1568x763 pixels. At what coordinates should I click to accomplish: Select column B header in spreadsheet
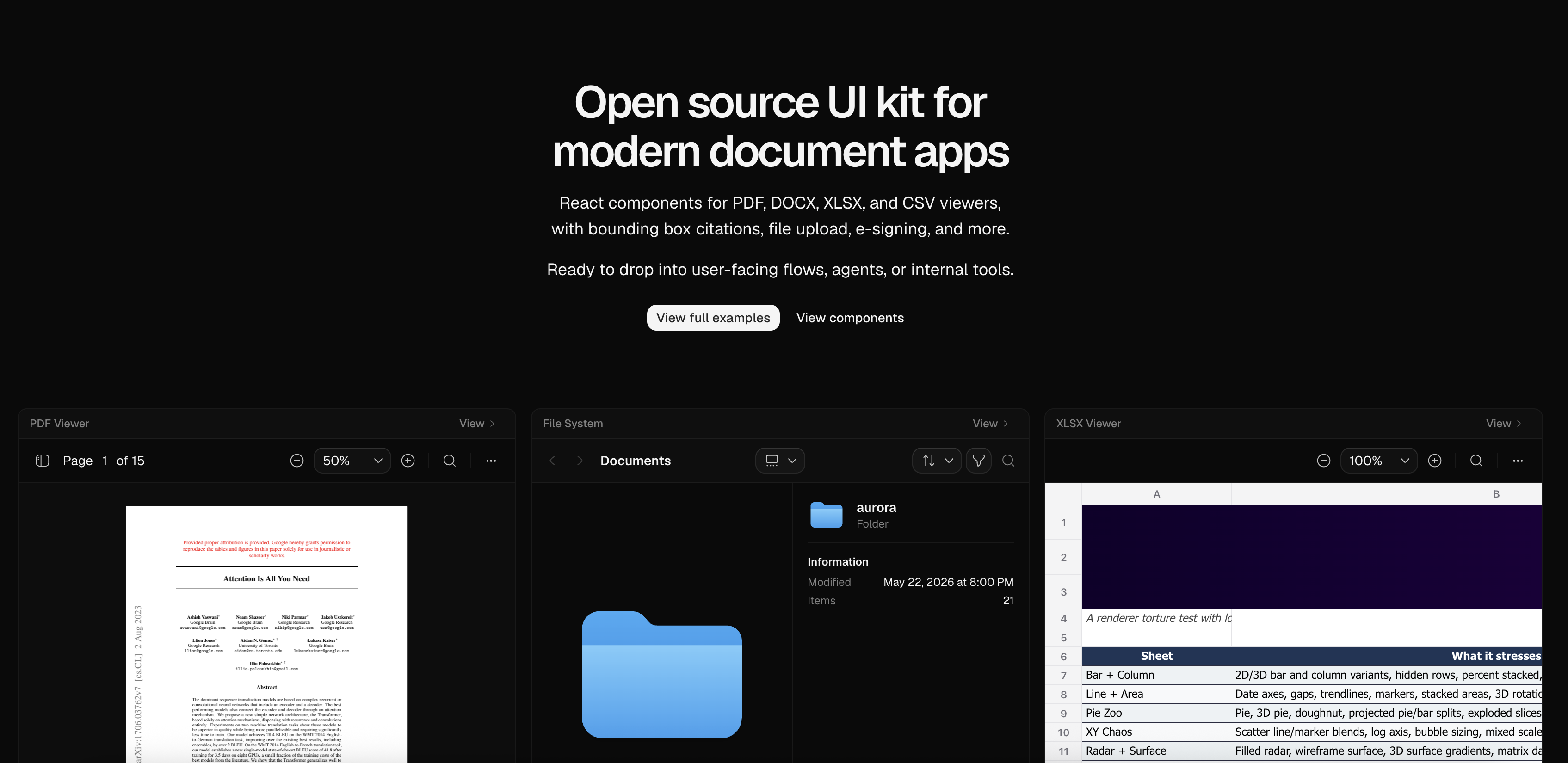point(1387,494)
